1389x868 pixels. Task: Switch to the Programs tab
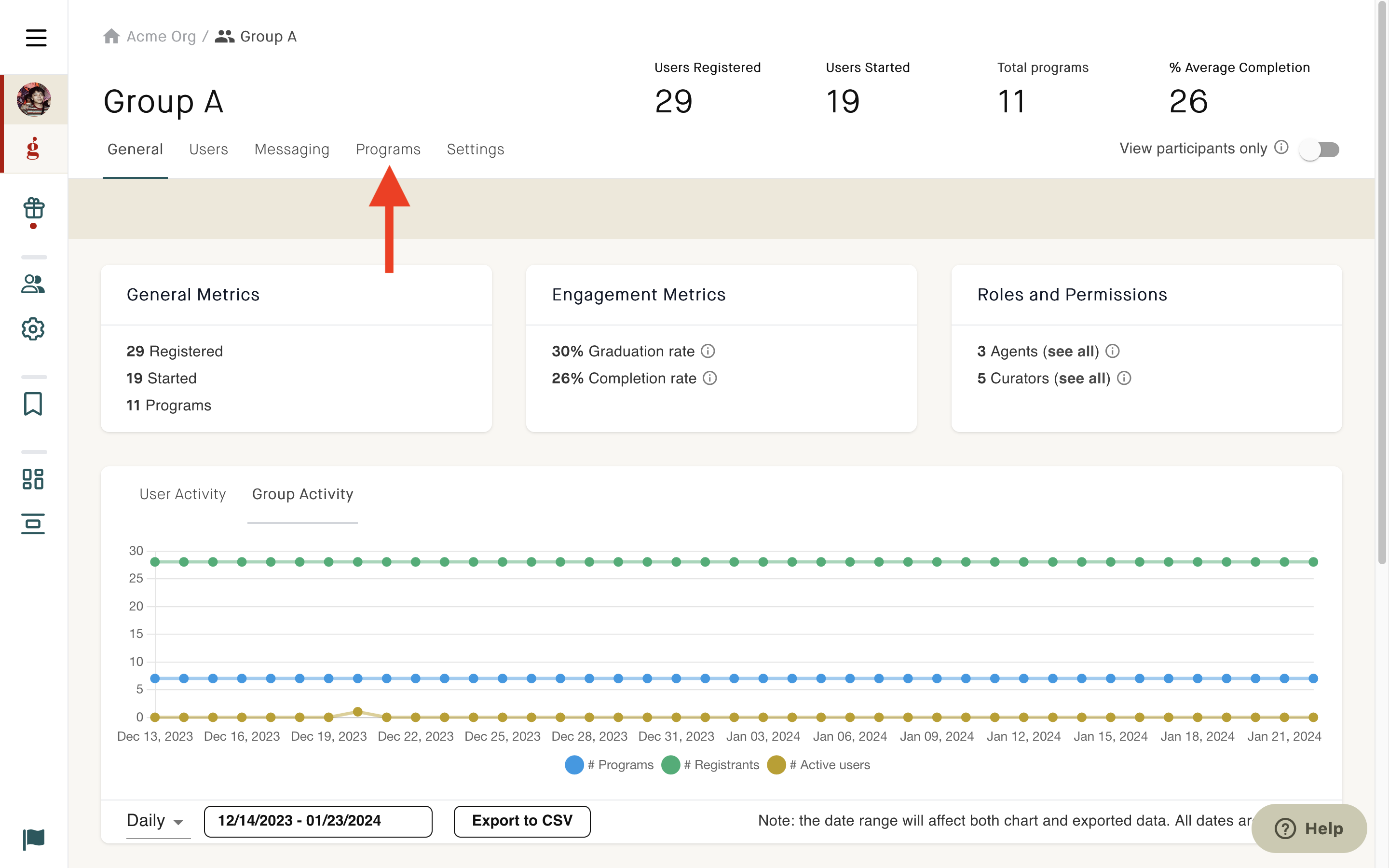[388, 149]
